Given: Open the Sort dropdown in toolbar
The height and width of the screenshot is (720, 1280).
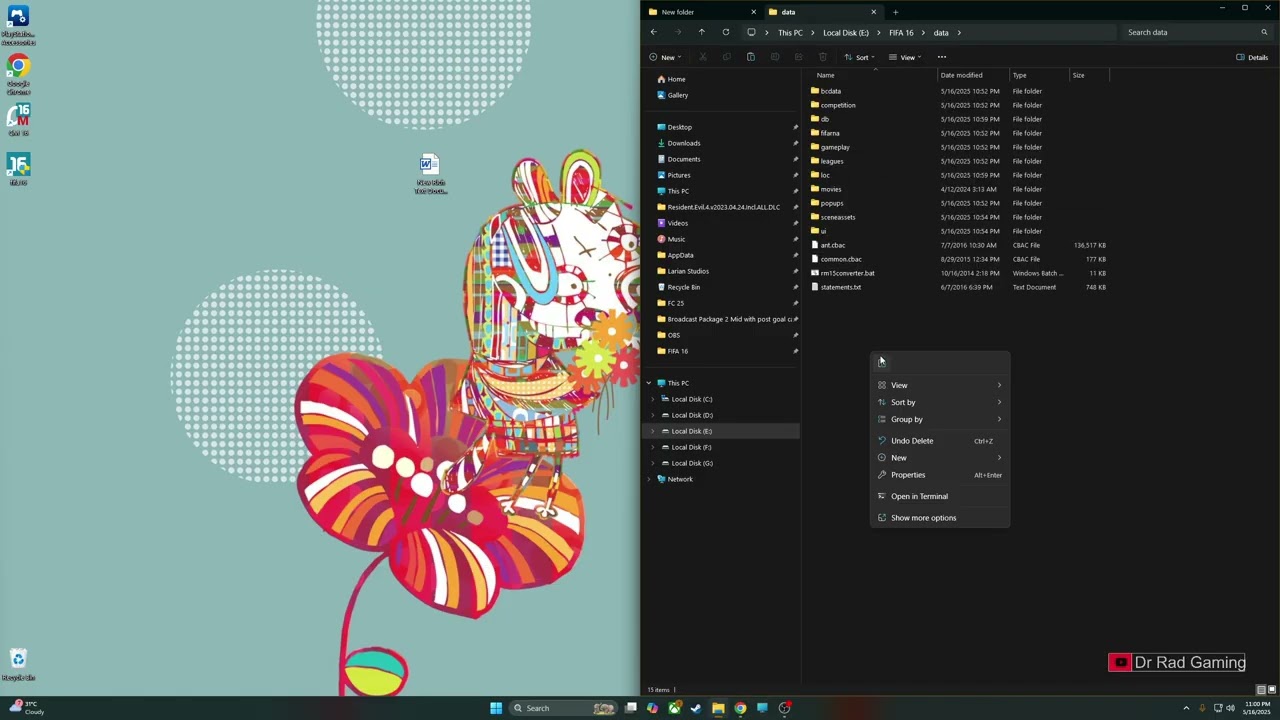Looking at the screenshot, I should click(x=860, y=57).
